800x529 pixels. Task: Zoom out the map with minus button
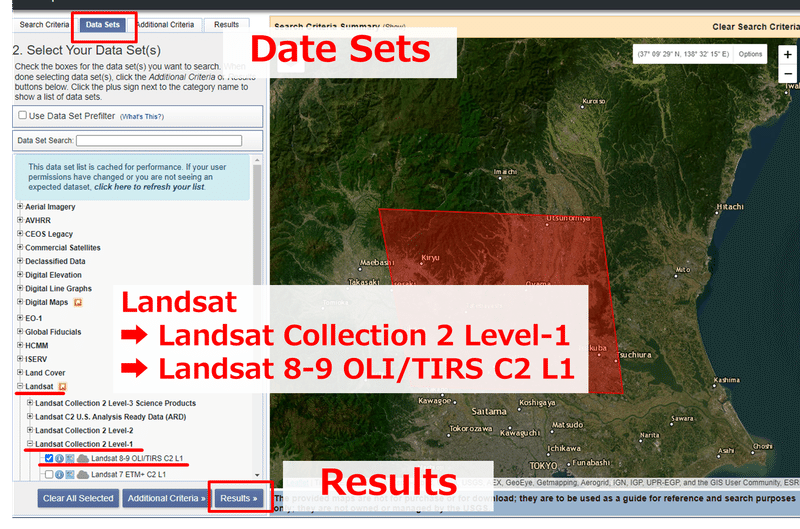[788, 73]
